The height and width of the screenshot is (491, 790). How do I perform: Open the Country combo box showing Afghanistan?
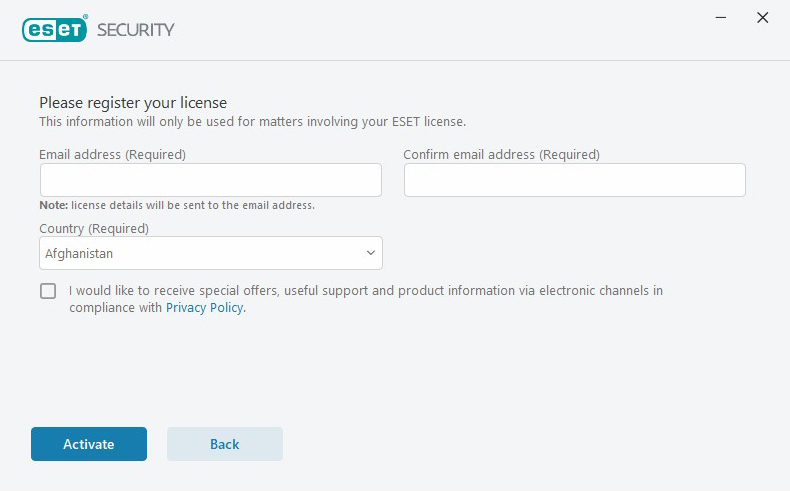[211, 253]
